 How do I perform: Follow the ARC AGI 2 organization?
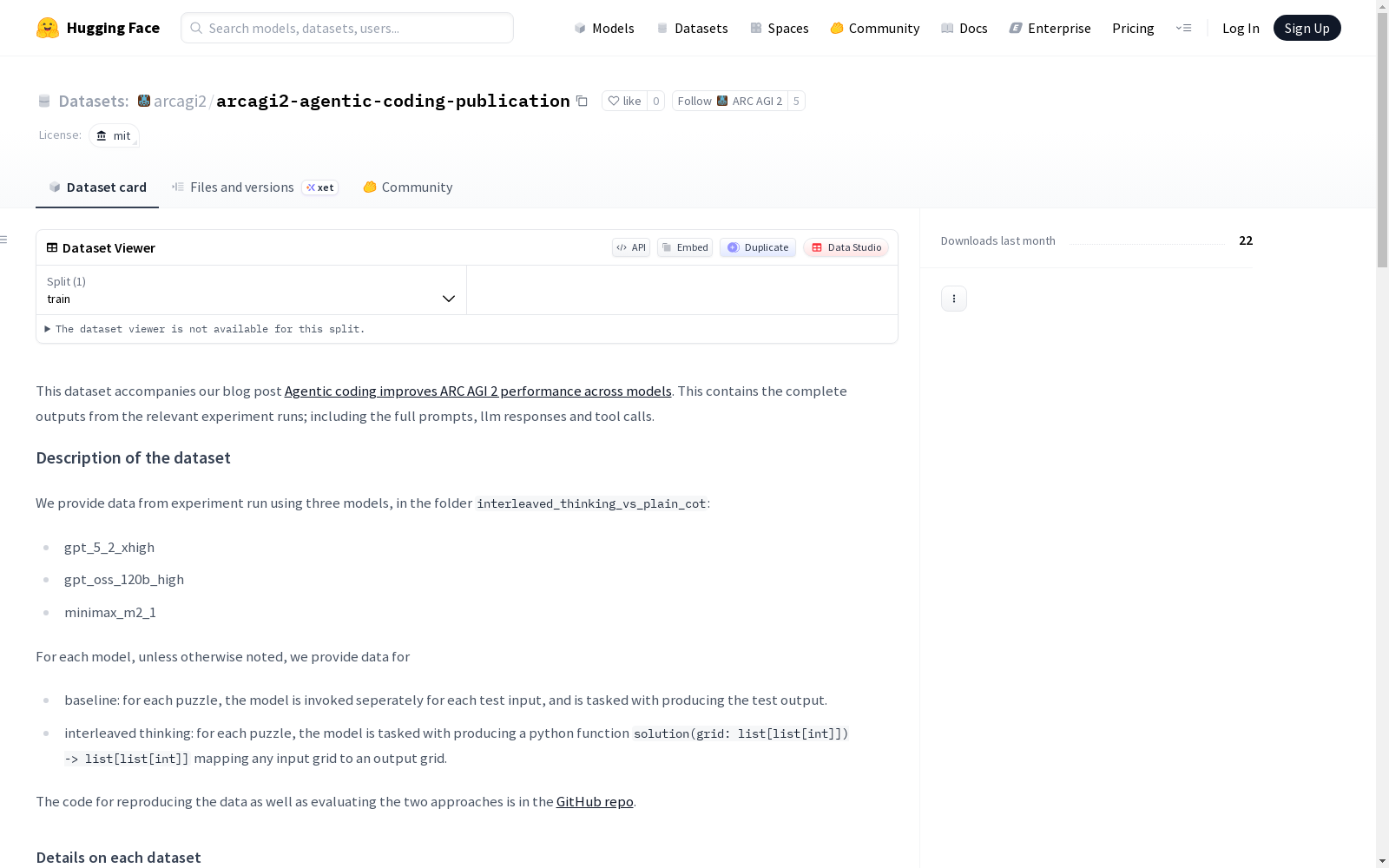(730, 101)
